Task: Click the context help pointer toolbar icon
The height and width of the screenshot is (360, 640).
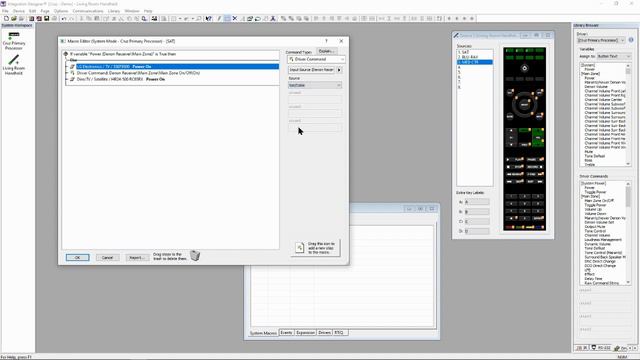Action: coord(209,18)
